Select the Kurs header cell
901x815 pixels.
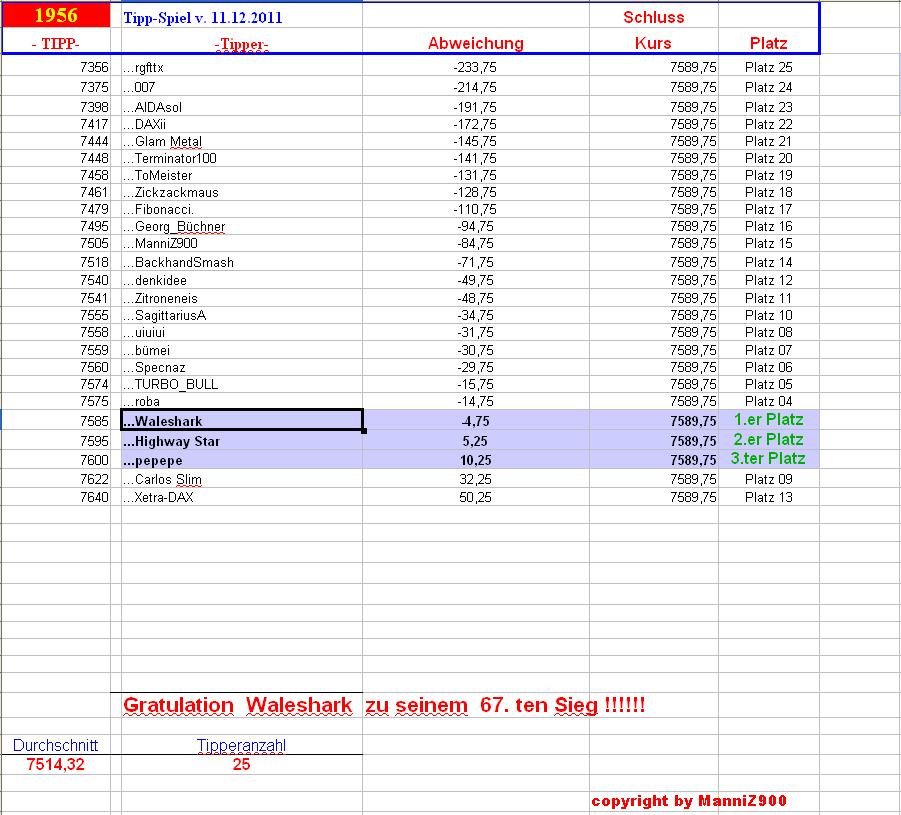pyautogui.click(x=655, y=44)
